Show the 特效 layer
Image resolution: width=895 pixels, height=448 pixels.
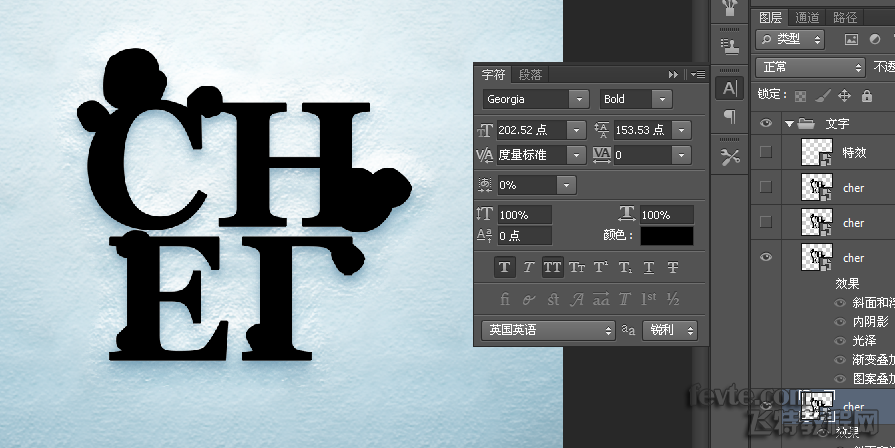(x=767, y=152)
